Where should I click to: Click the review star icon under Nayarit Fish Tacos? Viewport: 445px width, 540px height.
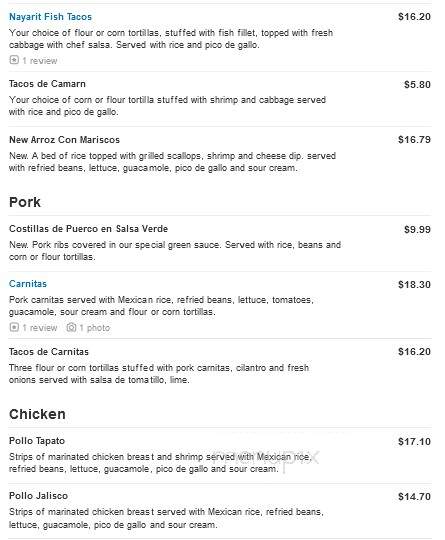(14, 60)
